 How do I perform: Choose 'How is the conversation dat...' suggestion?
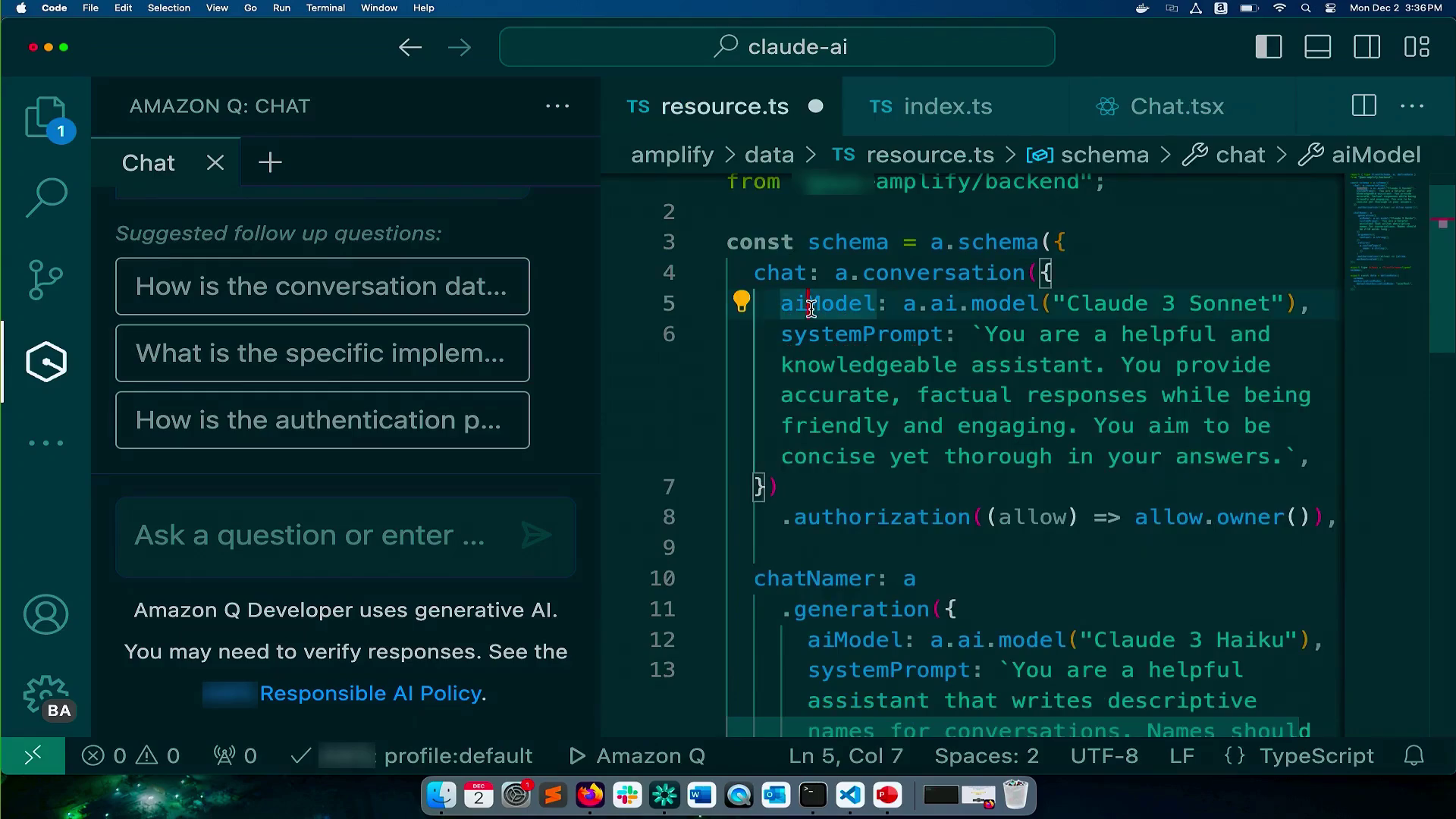click(x=322, y=287)
